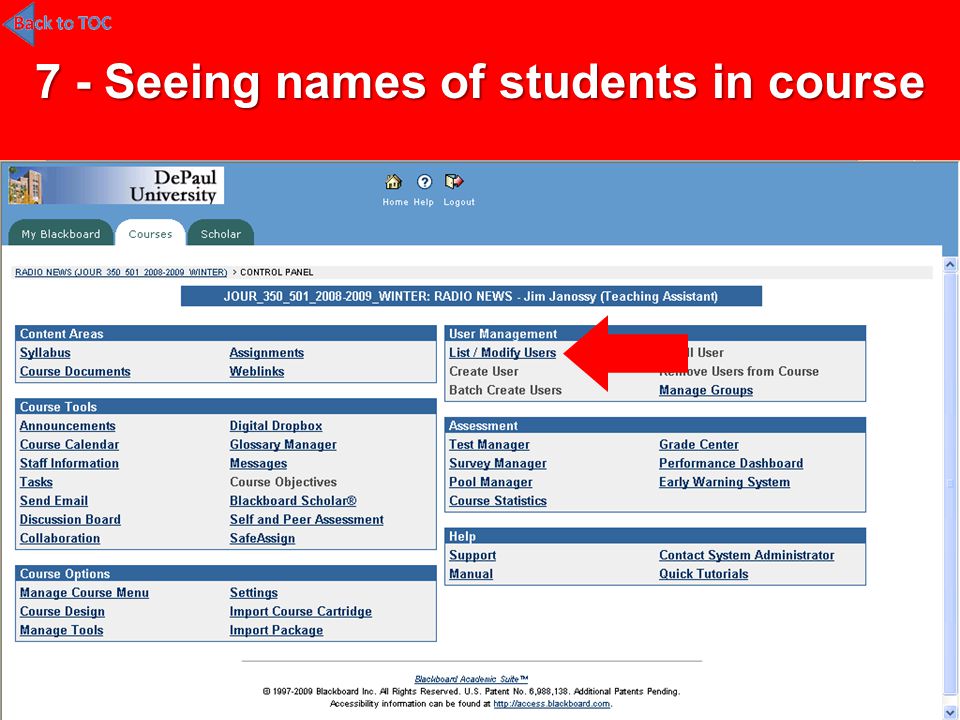Open RADIO NEWS course breadcrumb link
Image resolution: width=960 pixels, height=720 pixels.
point(121,272)
